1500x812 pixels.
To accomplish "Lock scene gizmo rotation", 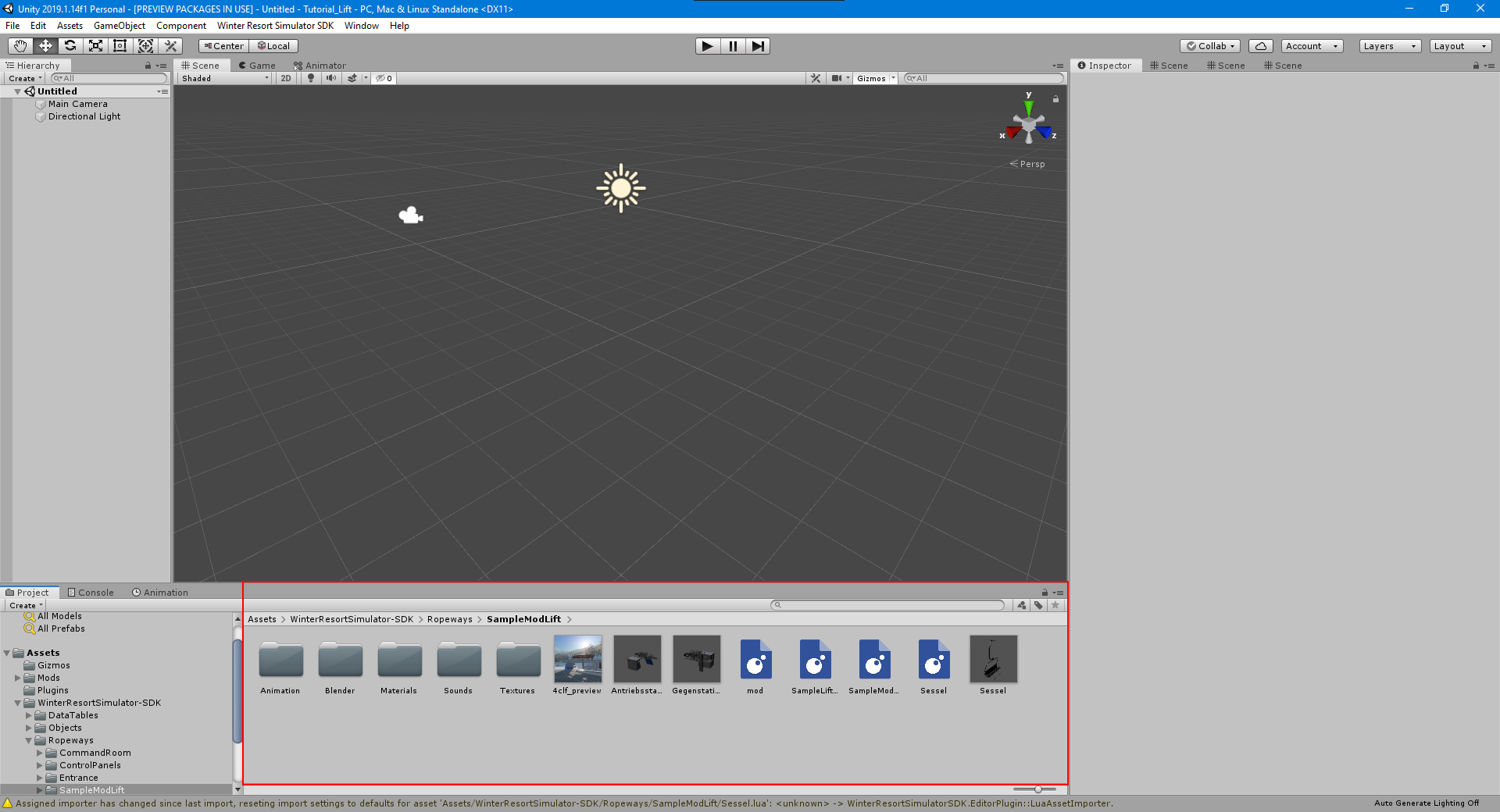I will pos(1055,99).
